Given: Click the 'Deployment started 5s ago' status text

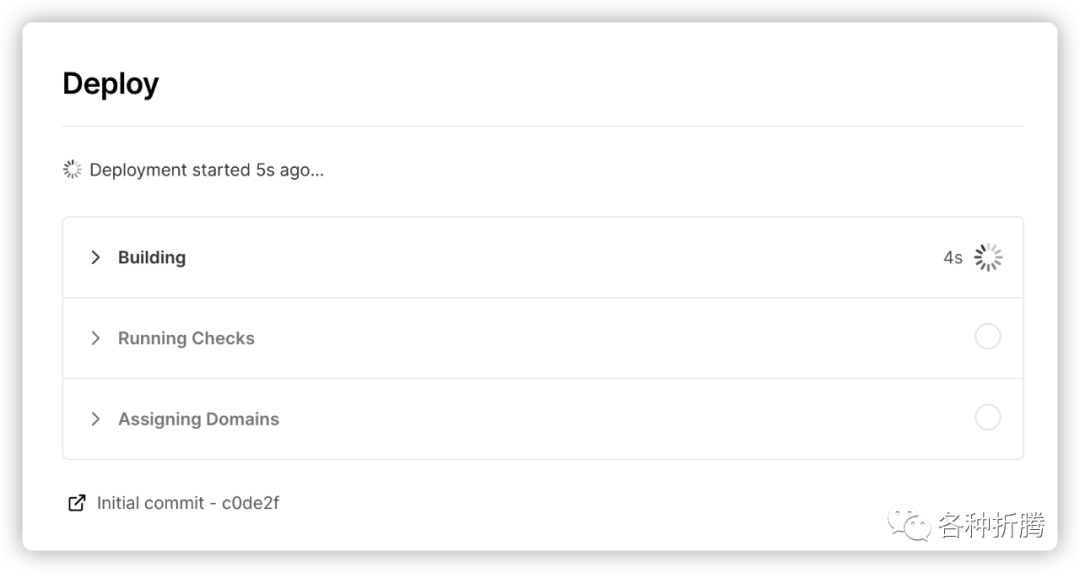Looking at the screenshot, I should tap(206, 170).
